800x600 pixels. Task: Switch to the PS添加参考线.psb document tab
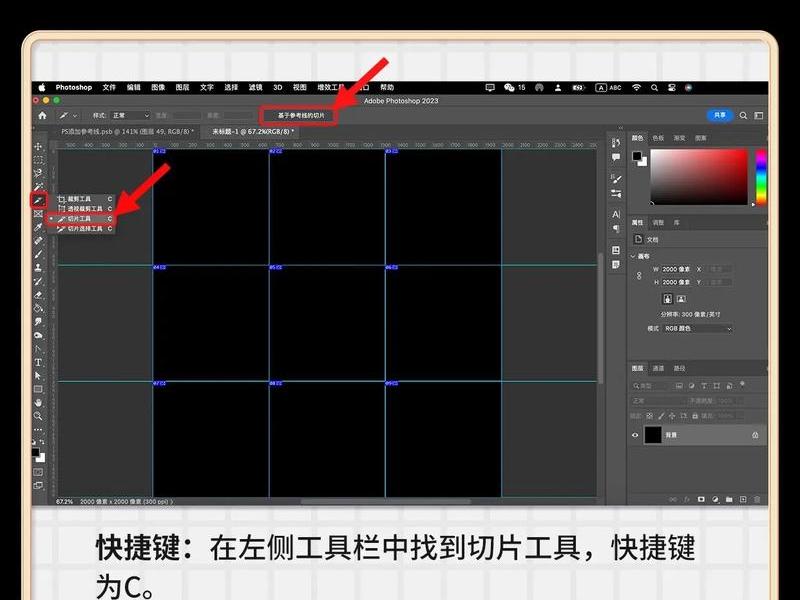click(127, 132)
